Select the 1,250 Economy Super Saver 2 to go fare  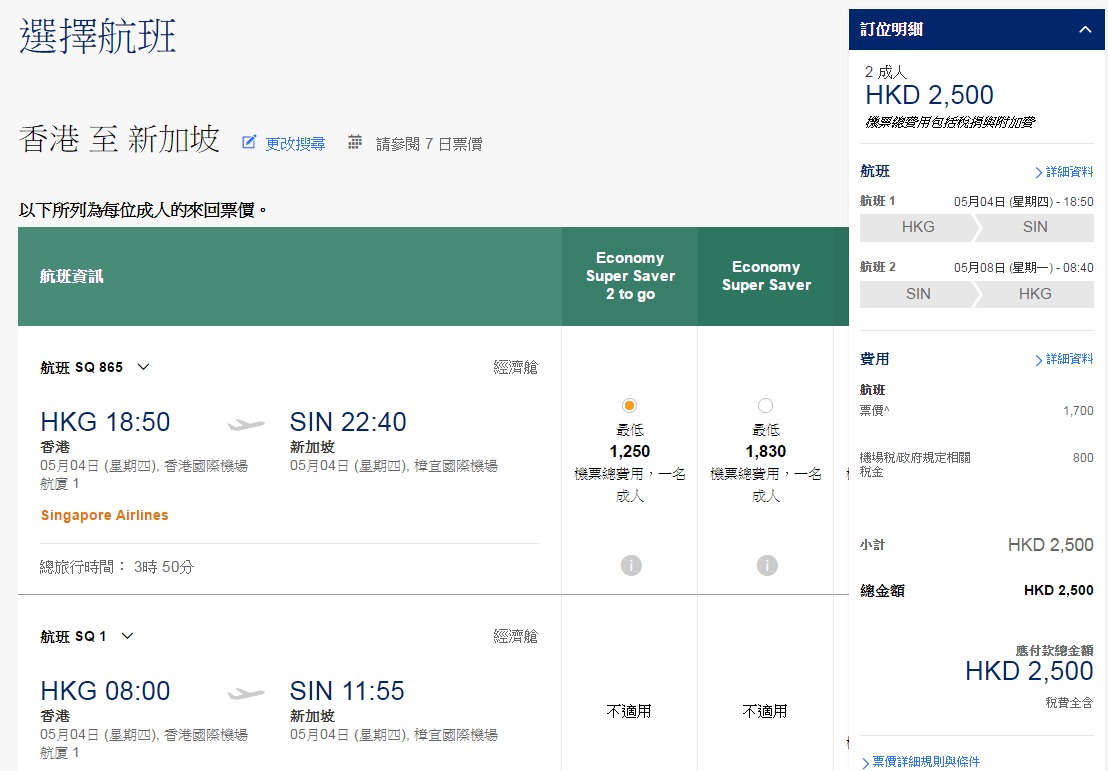coord(629,405)
